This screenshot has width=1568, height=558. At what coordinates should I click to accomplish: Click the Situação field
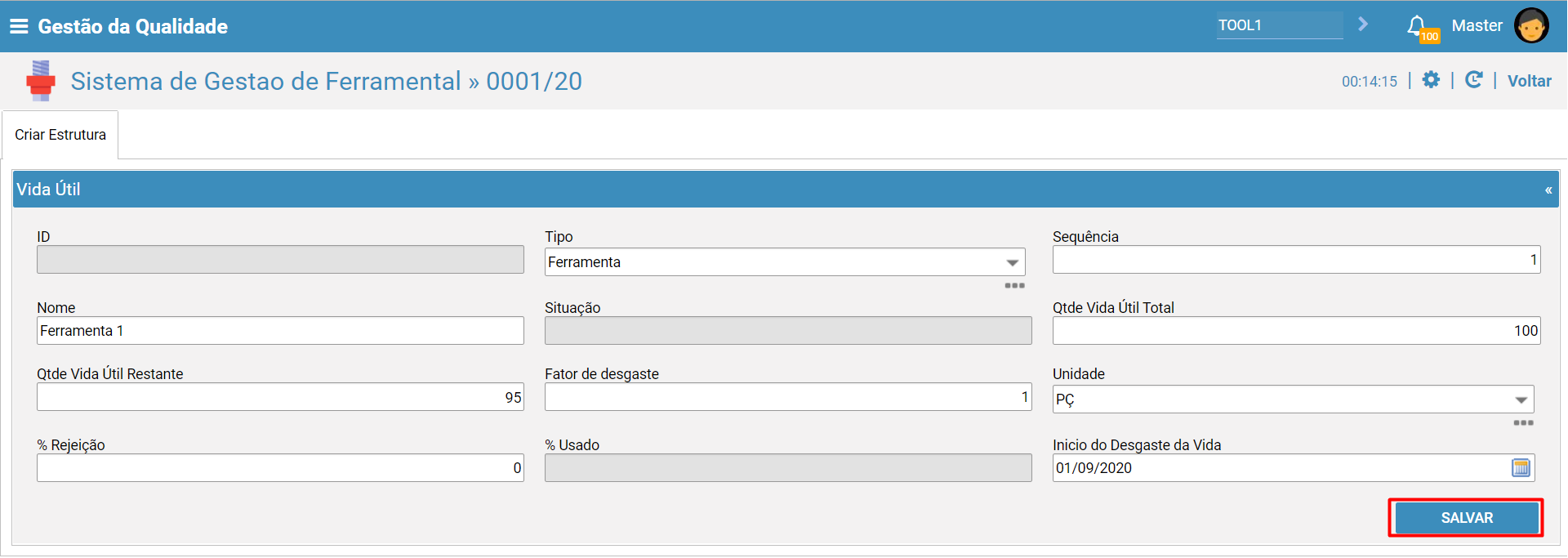pos(788,331)
